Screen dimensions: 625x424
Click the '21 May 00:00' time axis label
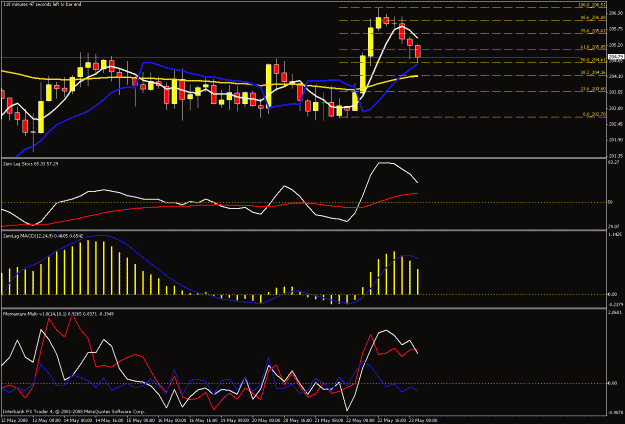click(x=329, y=420)
